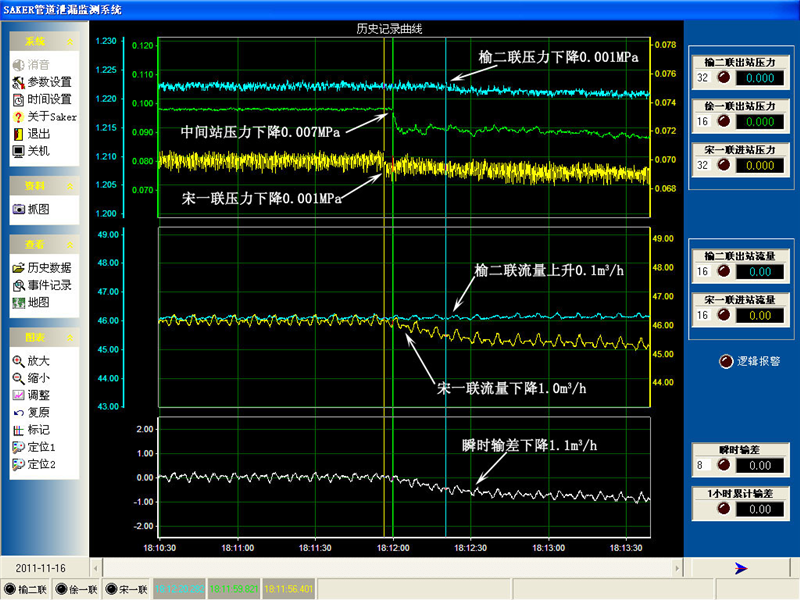Open 事件记录 event log
The height and width of the screenshot is (600, 800).
tap(47, 285)
